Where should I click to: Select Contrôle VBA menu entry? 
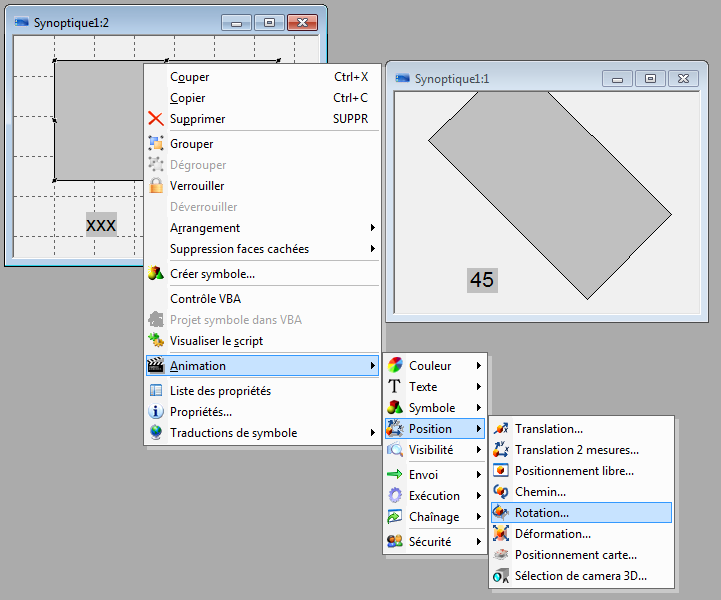pos(205,298)
